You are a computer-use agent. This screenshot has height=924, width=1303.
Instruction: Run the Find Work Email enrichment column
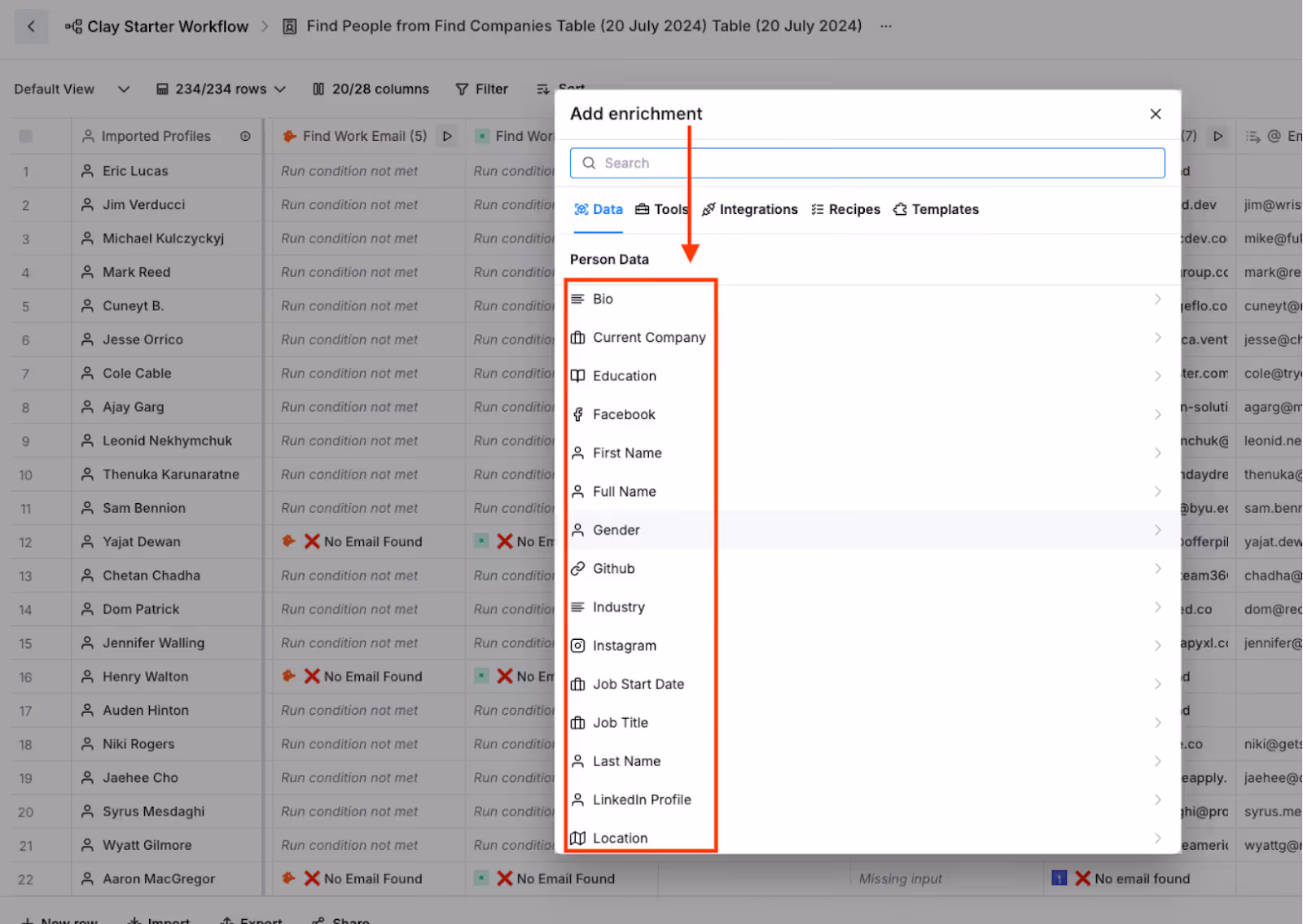coord(447,136)
